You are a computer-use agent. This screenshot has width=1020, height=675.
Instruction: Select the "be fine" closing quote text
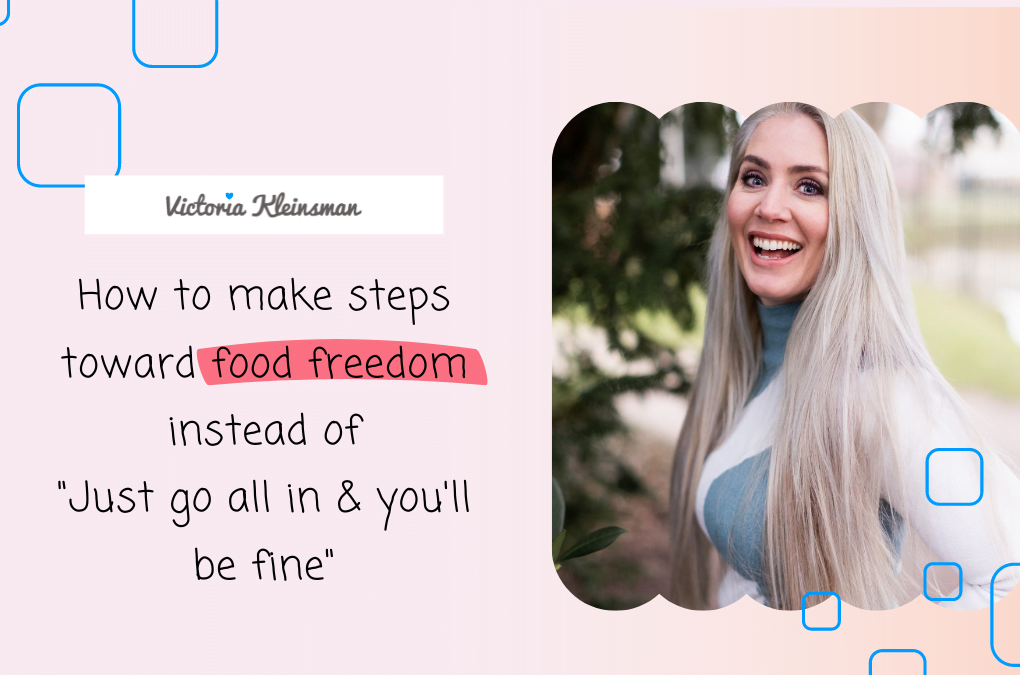pos(263,564)
